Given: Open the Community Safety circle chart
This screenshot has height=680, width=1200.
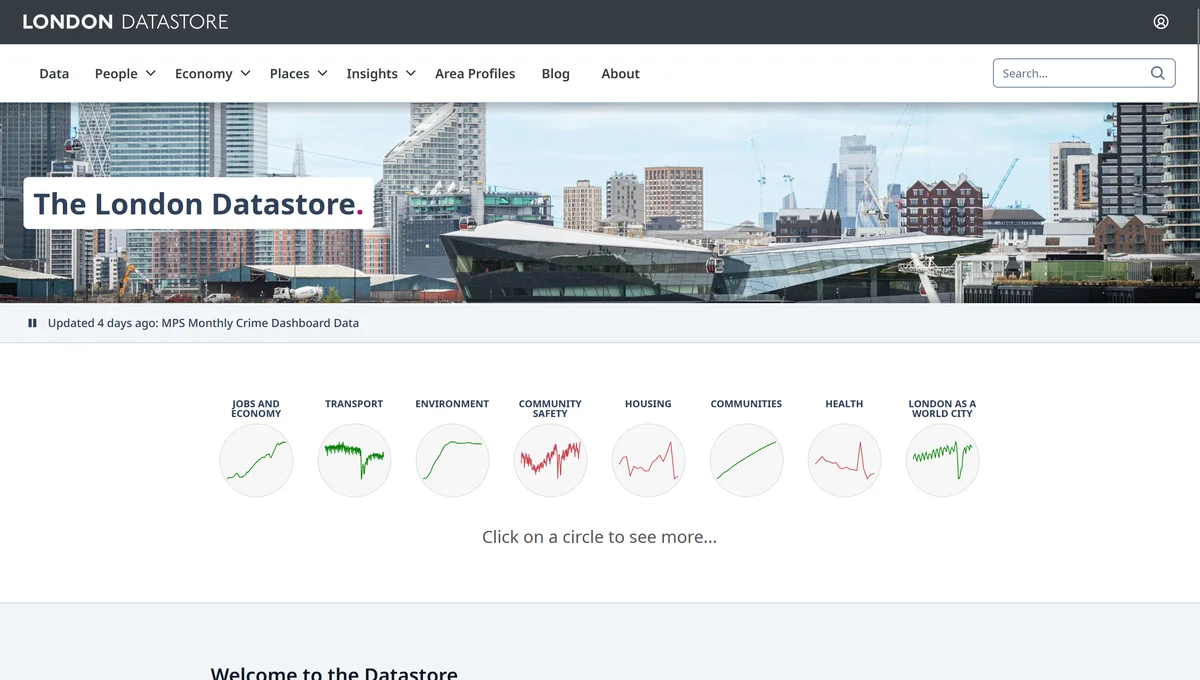Looking at the screenshot, I should (x=550, y=460).
